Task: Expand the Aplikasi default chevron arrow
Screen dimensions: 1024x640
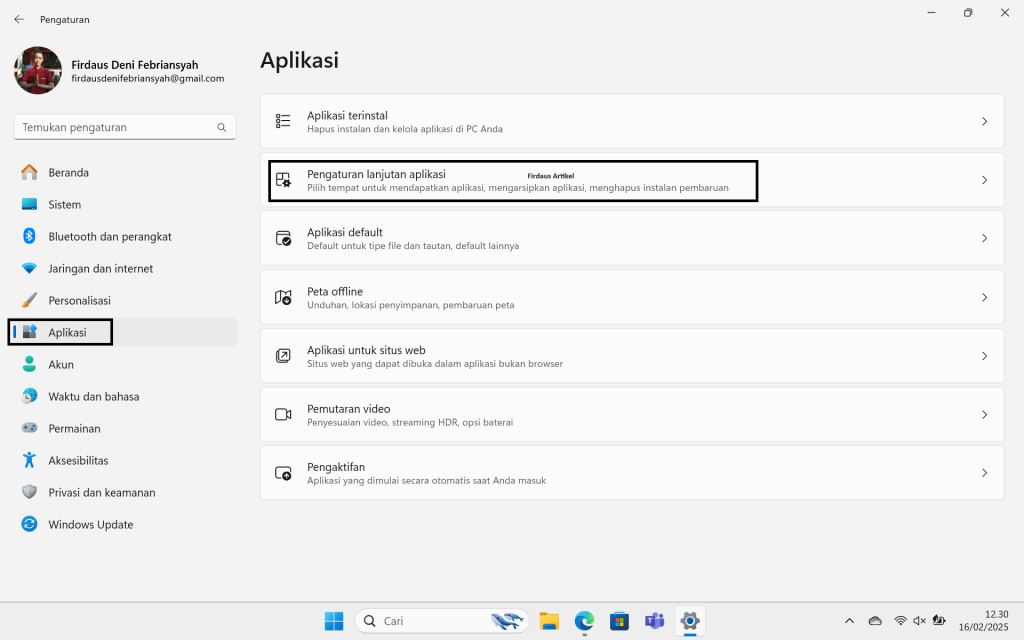Action: coord(984,238)
